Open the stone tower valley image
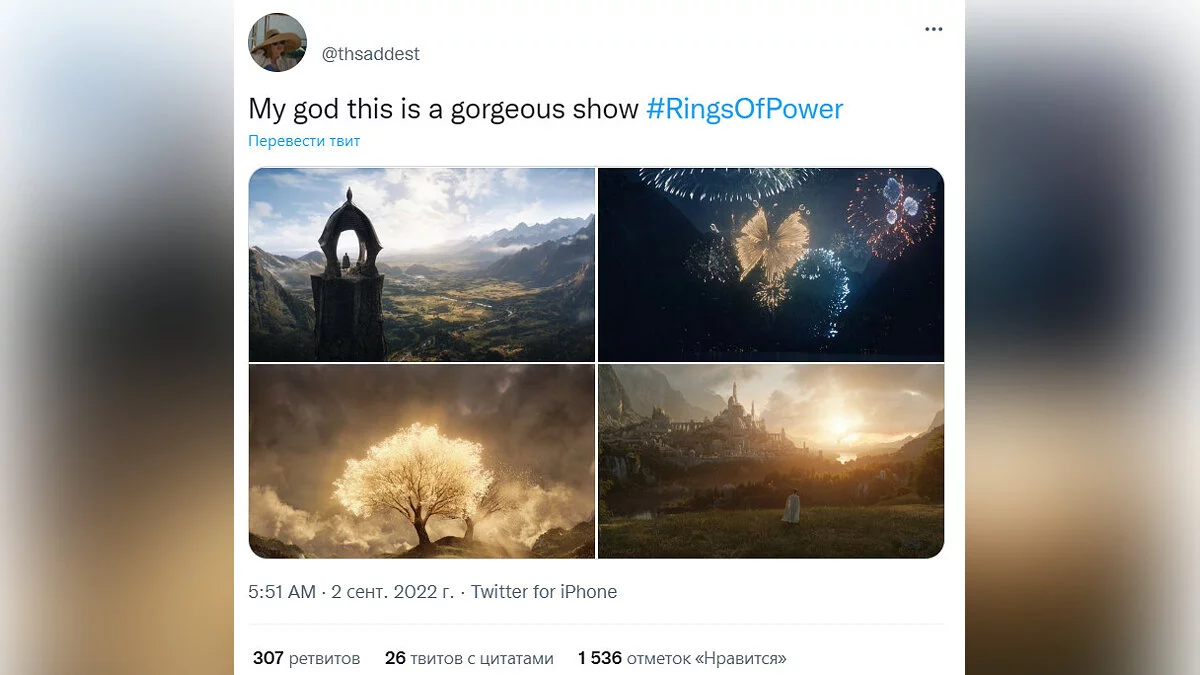This screenshot has height=675, width=1200. [x=421, y=264]
